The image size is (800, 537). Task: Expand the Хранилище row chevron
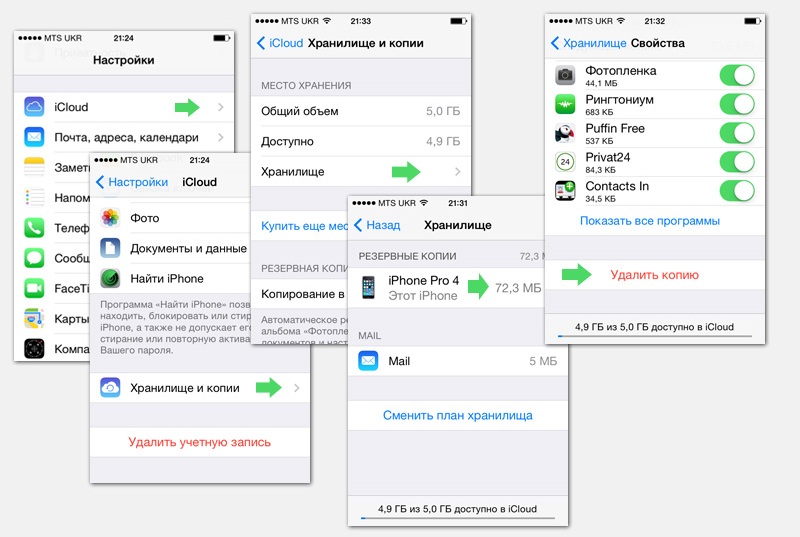point(457,172)
